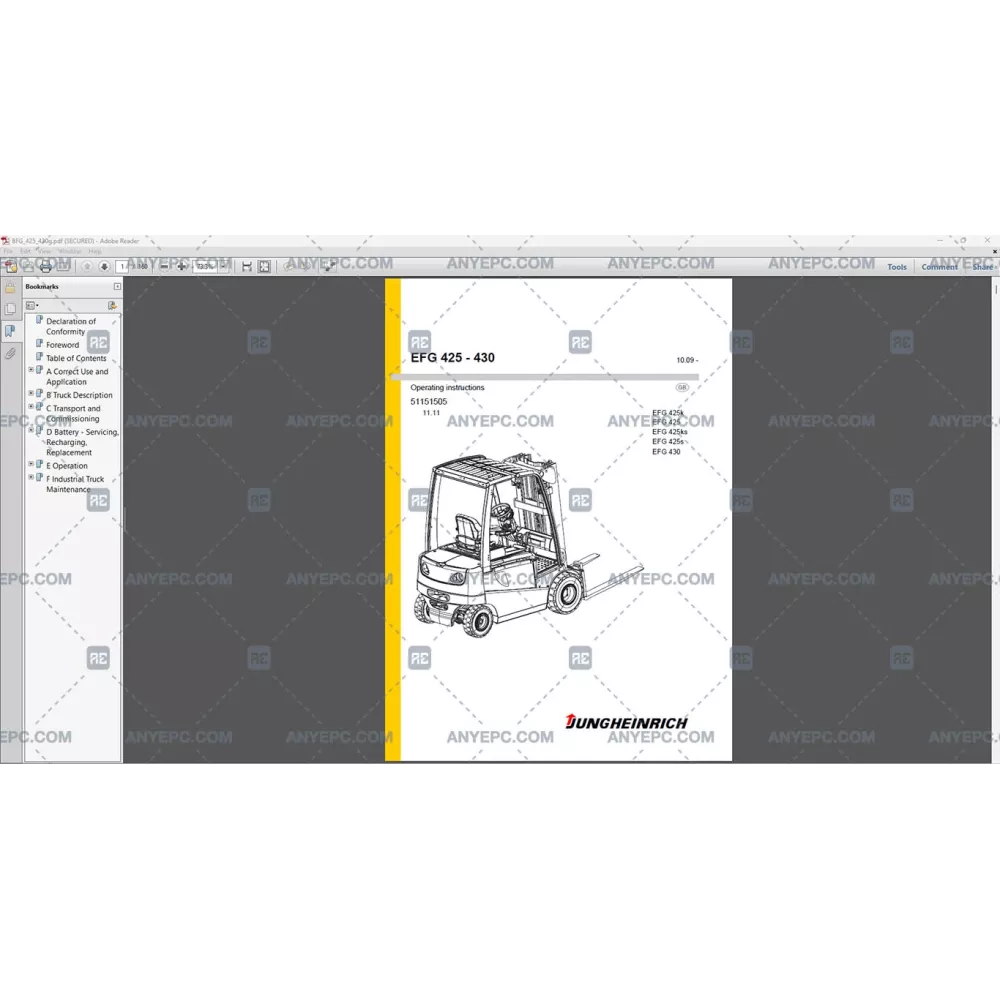Click the fit page width icon
Screen dimensions: 1000x1000
[x=247, y=267]
